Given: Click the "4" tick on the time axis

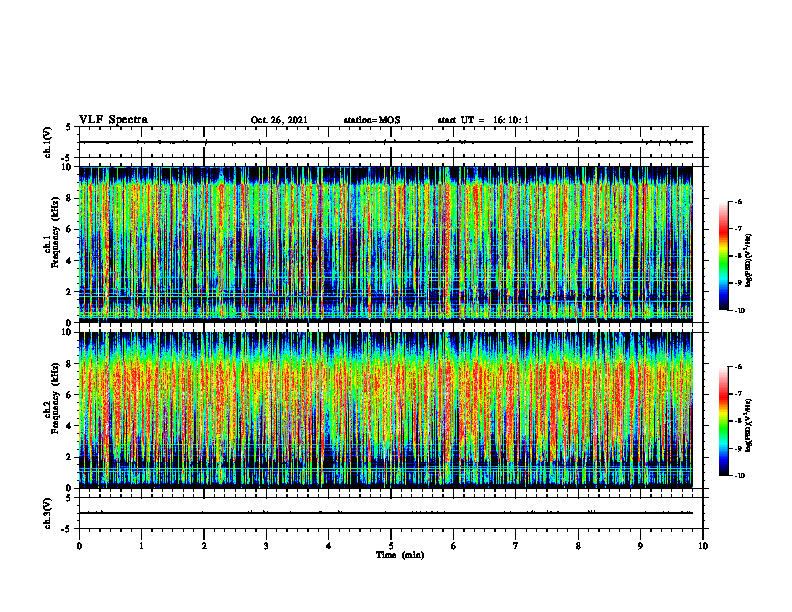Looking at the screenshot, I should (x=329, y=546).
